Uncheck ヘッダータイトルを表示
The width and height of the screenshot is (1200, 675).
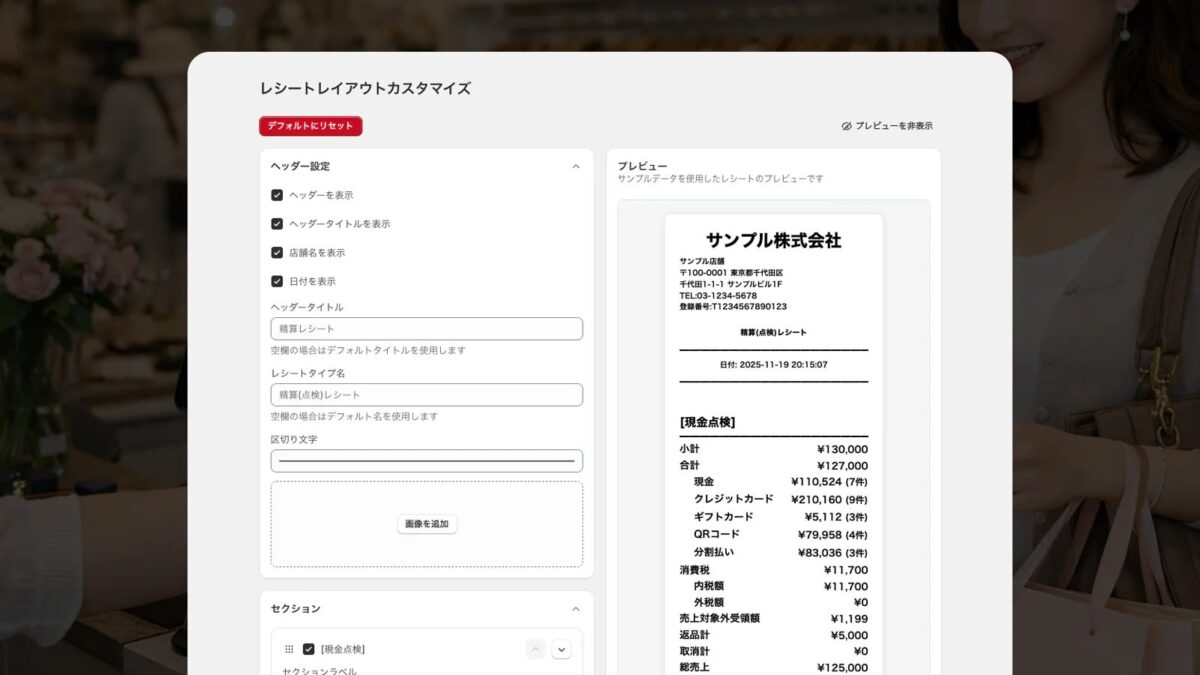(x=277, y=224)
